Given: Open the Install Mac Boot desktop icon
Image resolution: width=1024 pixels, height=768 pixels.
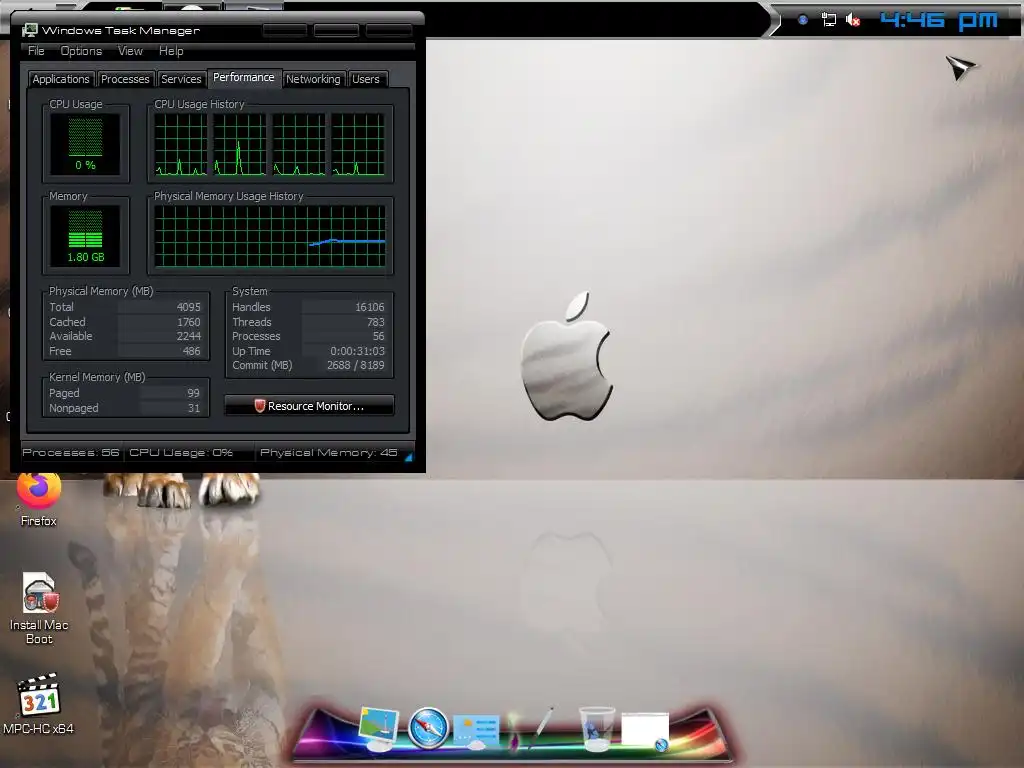Looking at the screenshot, I should [39, 609].
